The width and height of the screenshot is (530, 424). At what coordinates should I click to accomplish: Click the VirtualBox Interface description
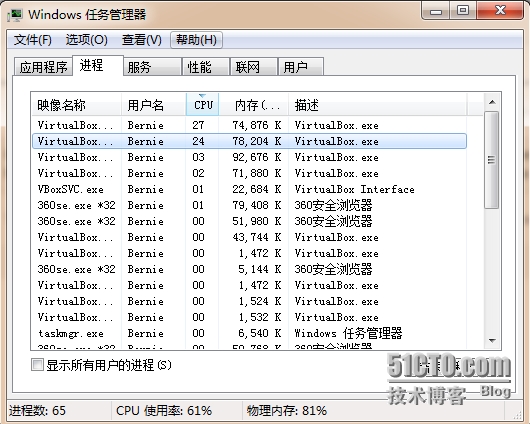coord(354,189)
